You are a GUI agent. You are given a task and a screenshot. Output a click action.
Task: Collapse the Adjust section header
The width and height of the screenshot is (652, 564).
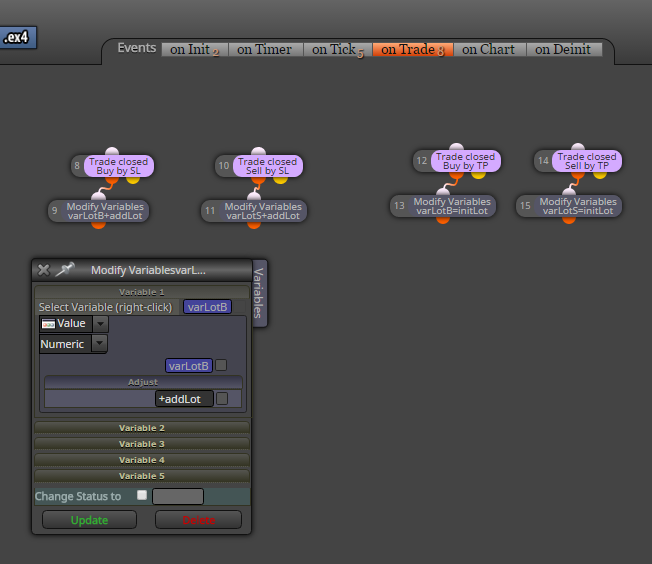[143, 382]
